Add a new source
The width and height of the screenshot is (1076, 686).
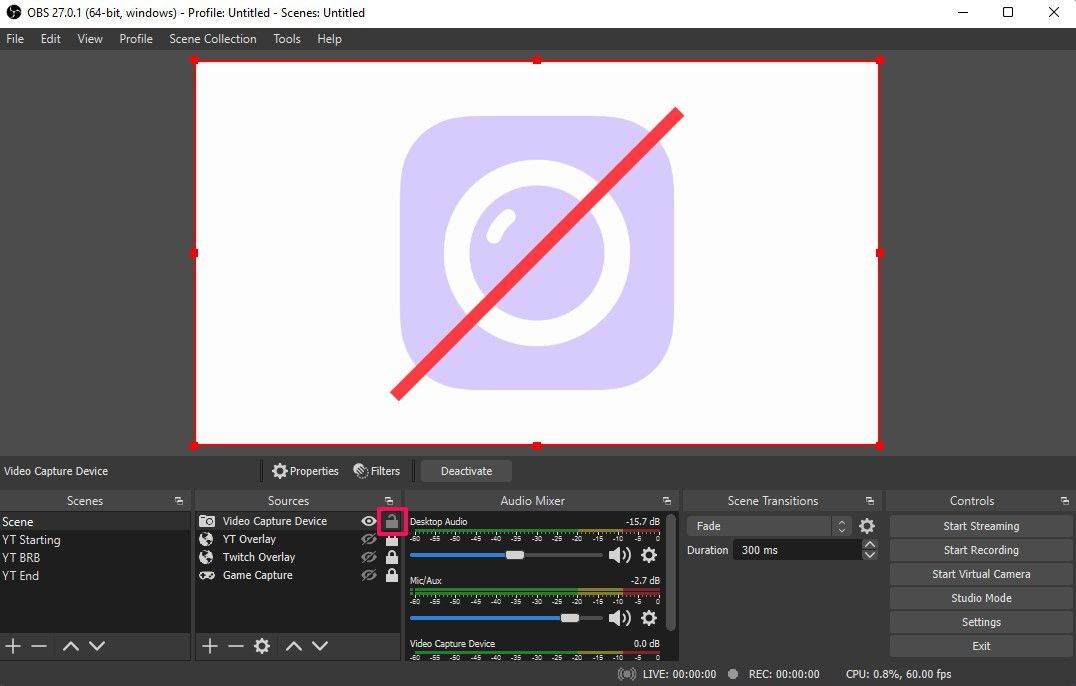point(210,646)
